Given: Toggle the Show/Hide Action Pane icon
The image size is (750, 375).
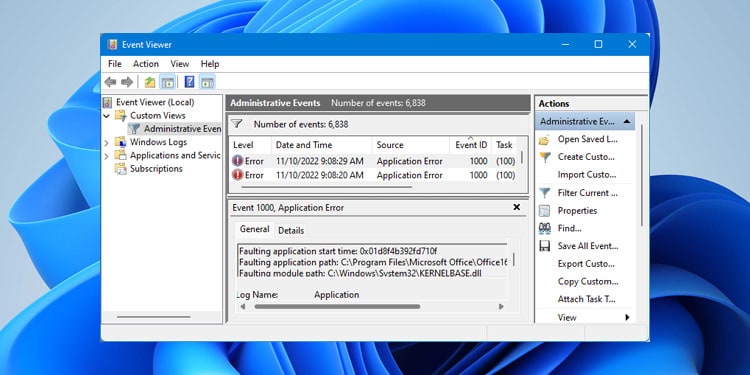Looking at the screenshot, I should (x=207, y=82).
